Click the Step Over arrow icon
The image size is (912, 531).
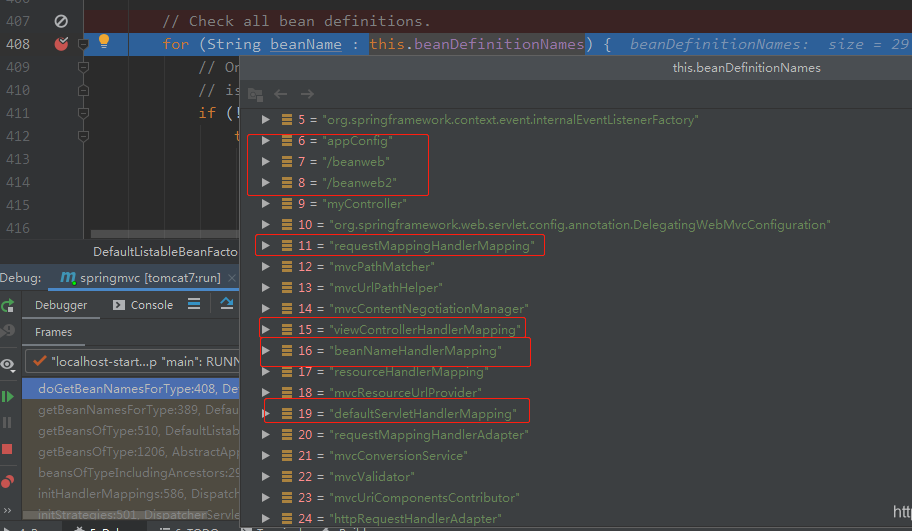(x=226, y=304)
